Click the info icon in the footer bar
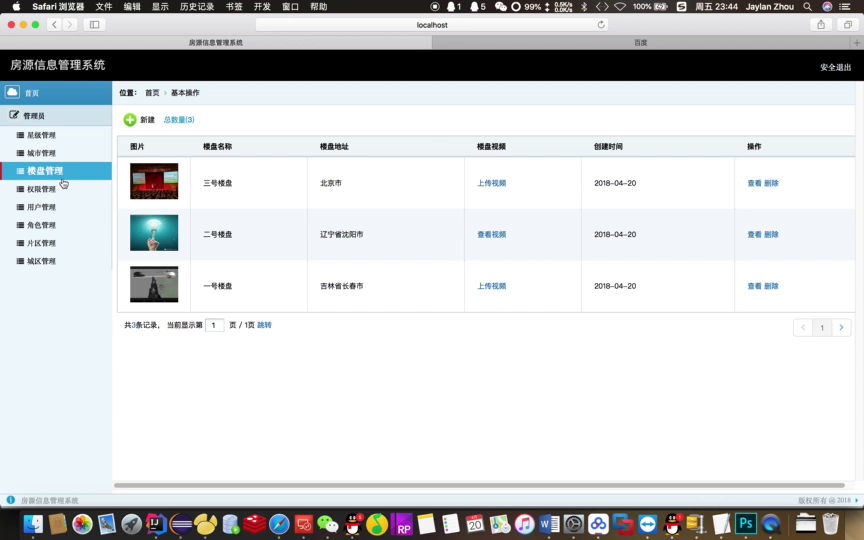Viewport: 864px width, 540px height. coord(10,500)
